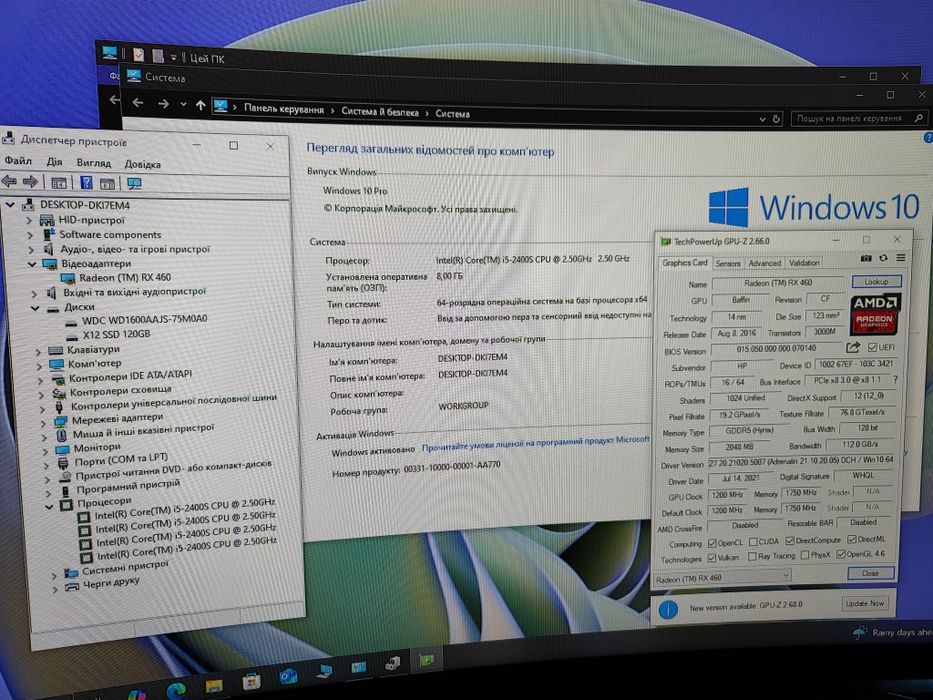Open File Explorer from taskbar
This screenshot has width=933, height=700.
[214, 686]
